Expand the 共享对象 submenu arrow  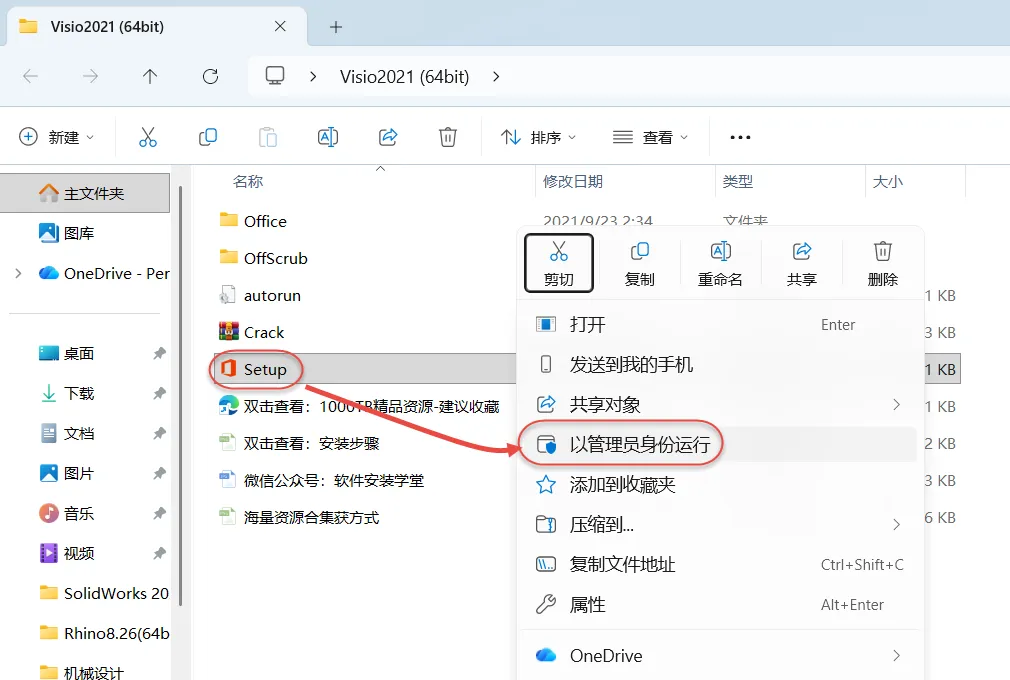click(x=896, y=404)
